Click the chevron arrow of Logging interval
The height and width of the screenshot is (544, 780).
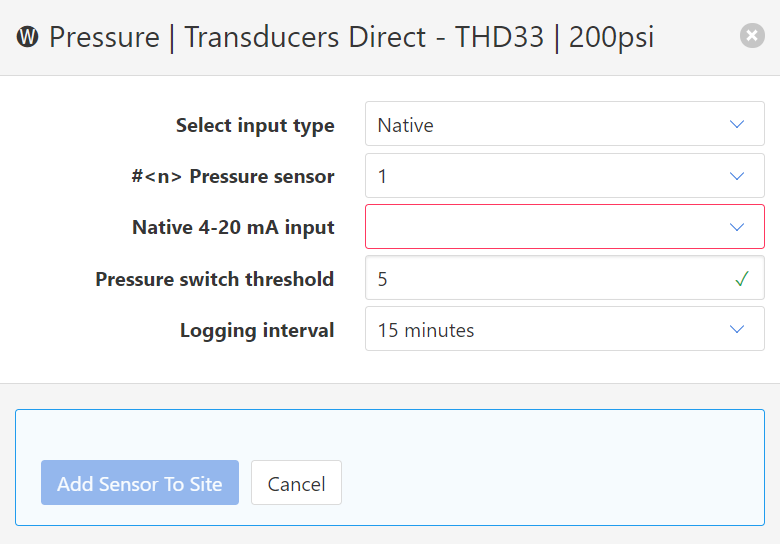pyautogui.click(x=737, y=330)
